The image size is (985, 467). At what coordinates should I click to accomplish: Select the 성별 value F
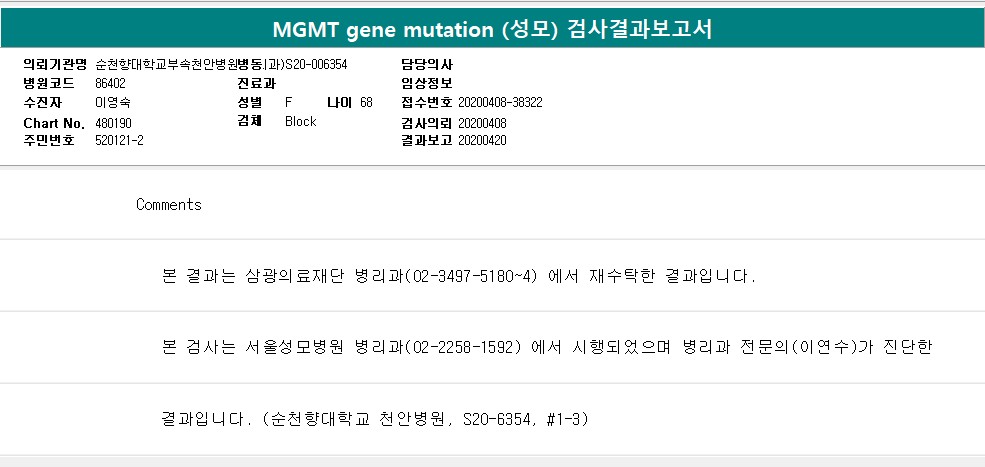289,103
